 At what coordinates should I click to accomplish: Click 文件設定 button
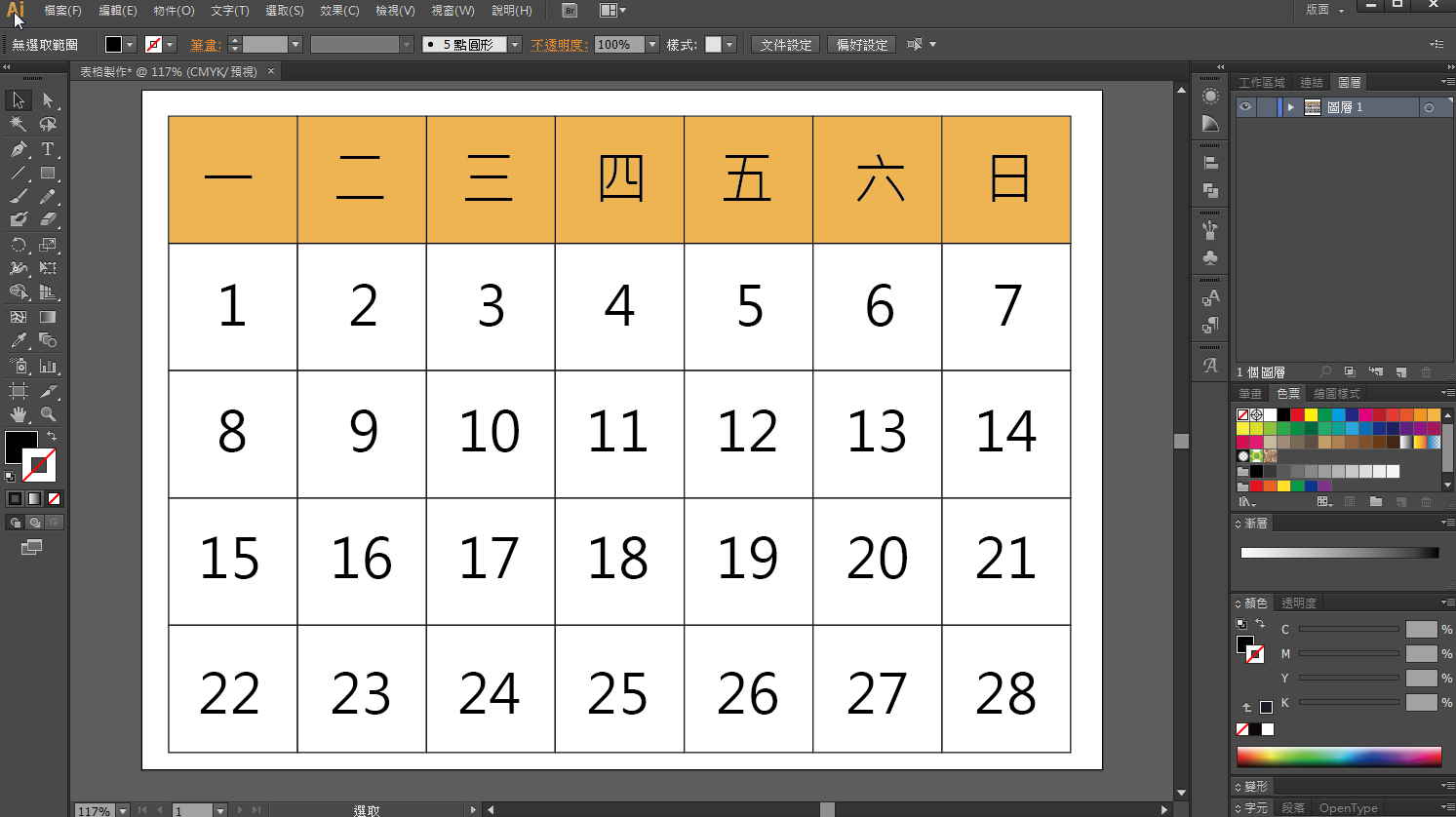tap(786, 45)
